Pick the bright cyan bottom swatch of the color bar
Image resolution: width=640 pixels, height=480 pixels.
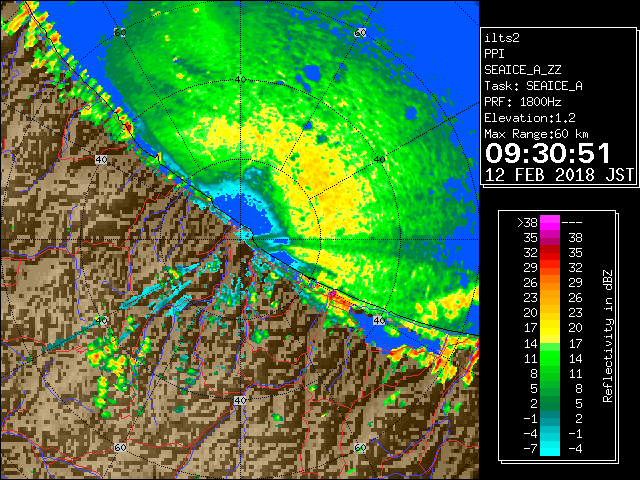550,449
